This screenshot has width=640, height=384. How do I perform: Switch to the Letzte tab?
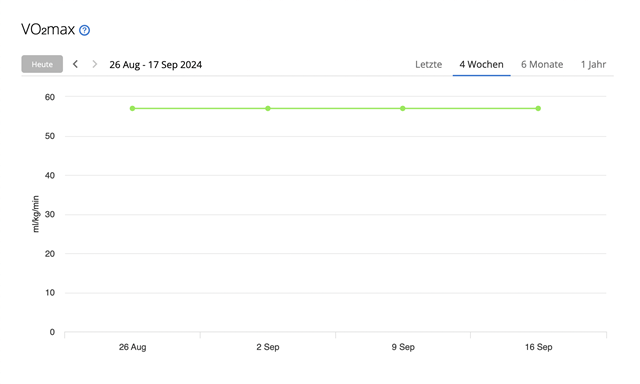[429, 64]
